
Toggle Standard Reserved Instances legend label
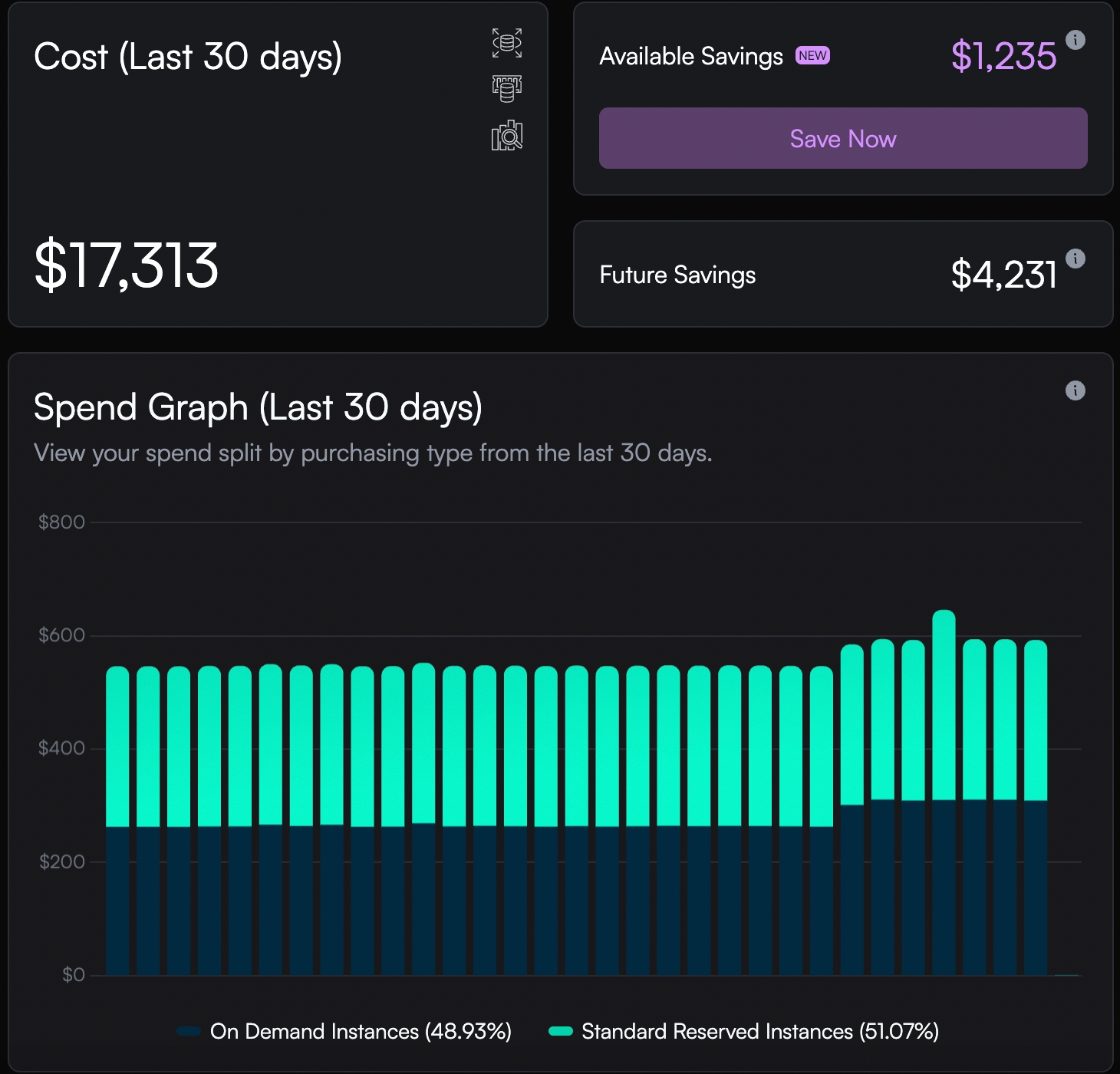click(759, 1031)
